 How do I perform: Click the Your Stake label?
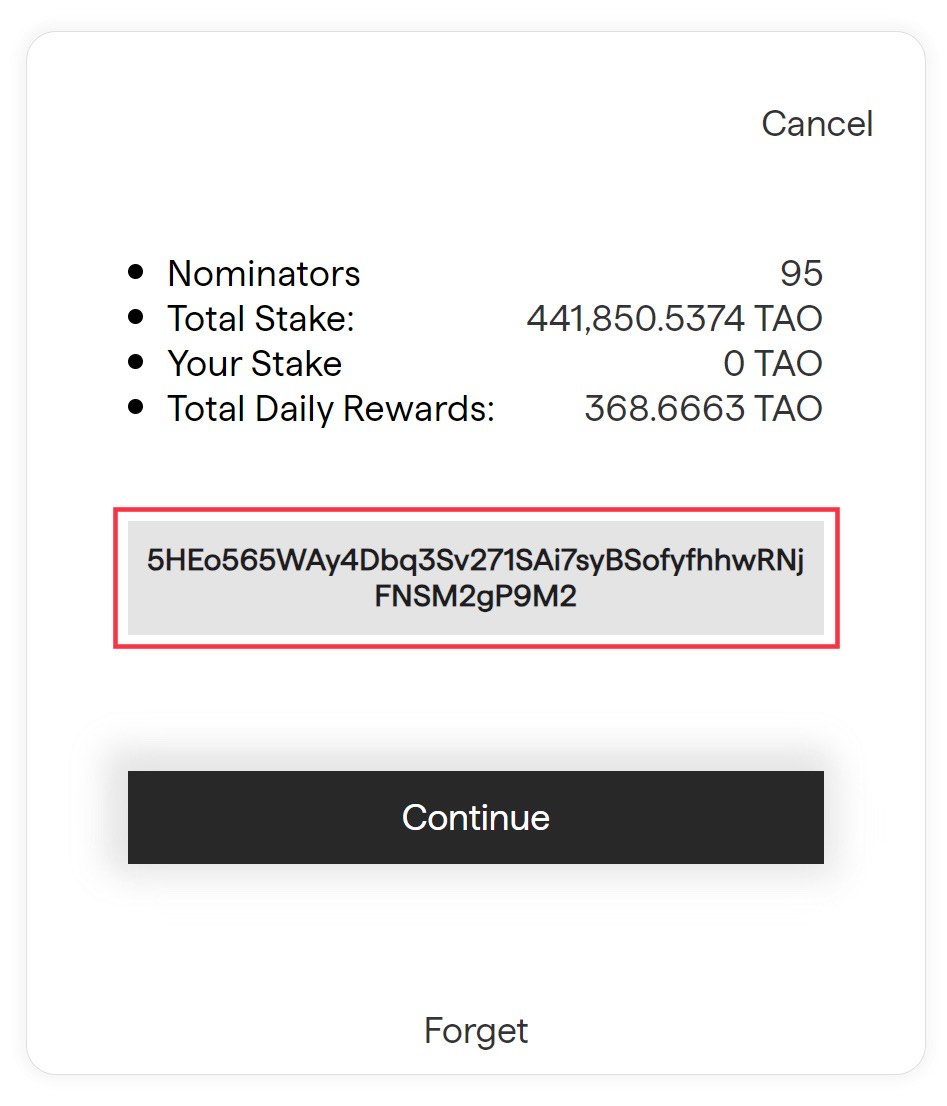click(x=255, y=364)
